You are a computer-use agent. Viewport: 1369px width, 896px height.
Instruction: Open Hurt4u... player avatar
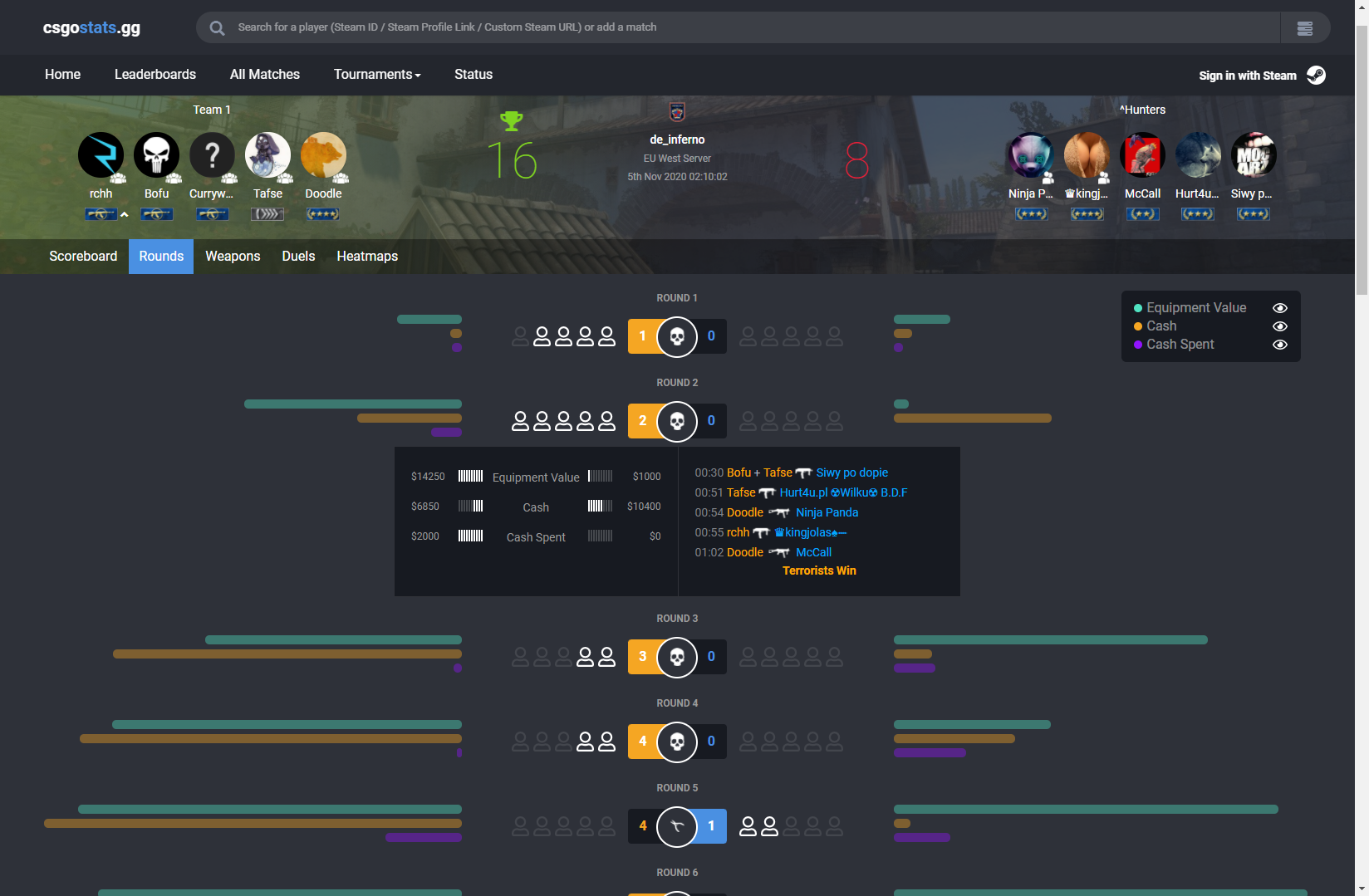click(1198, 155)
